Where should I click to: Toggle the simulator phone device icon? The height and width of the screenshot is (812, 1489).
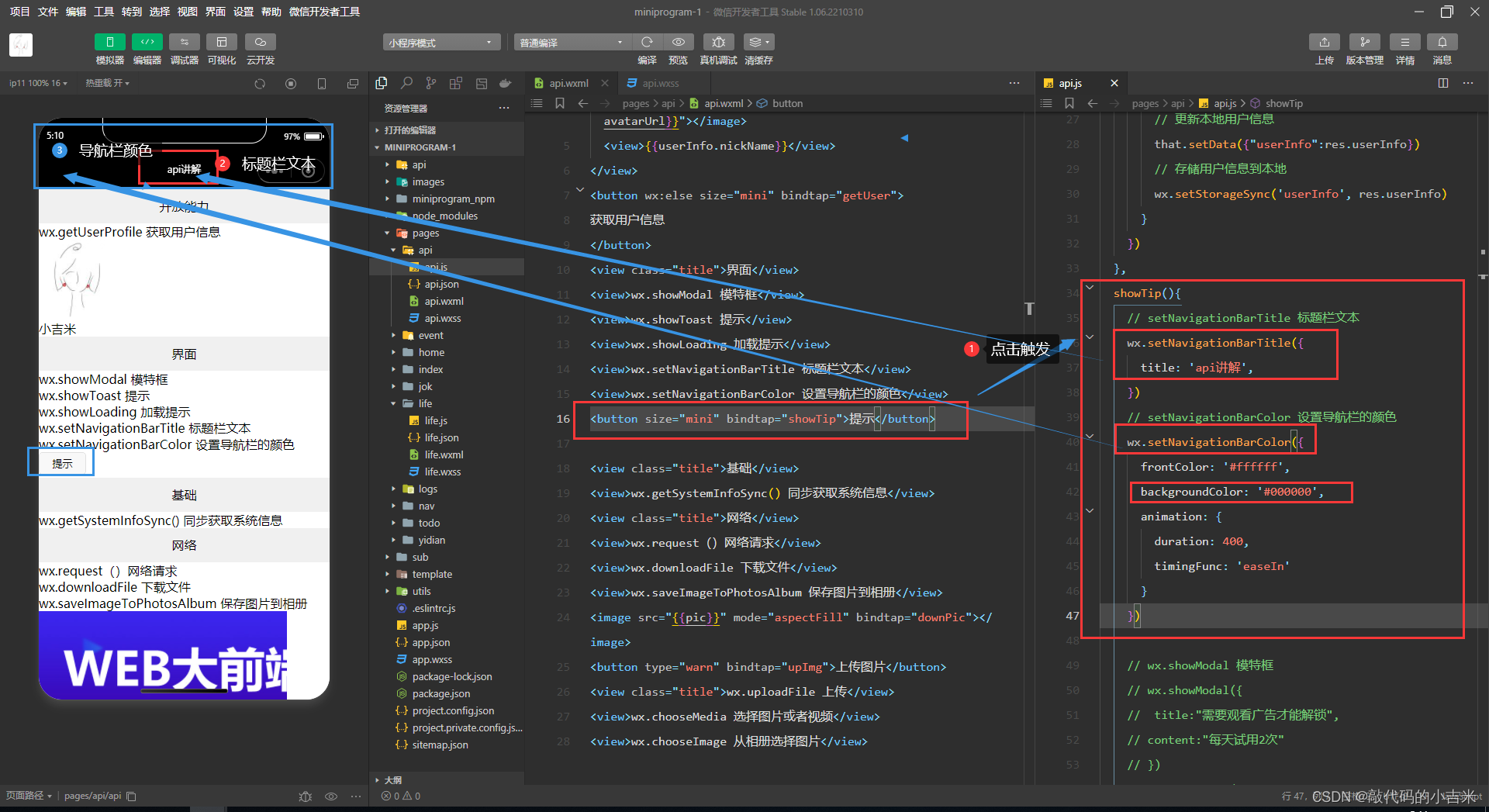click(322, 84)
